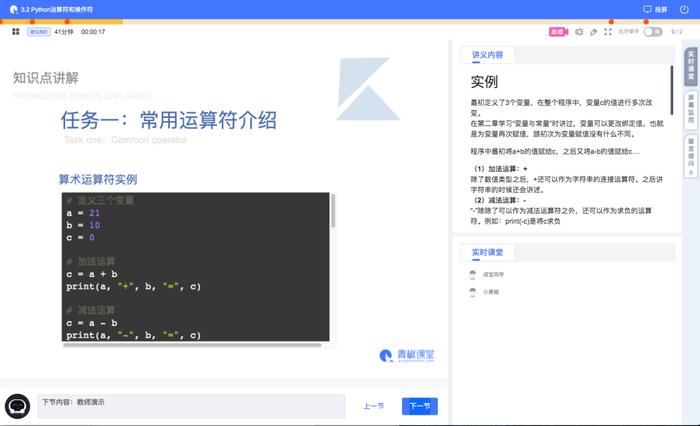Click the 0/2 hand-raise counter
Image resolution: width=700 pixels, height=426 pixels.
click(677, 32)
